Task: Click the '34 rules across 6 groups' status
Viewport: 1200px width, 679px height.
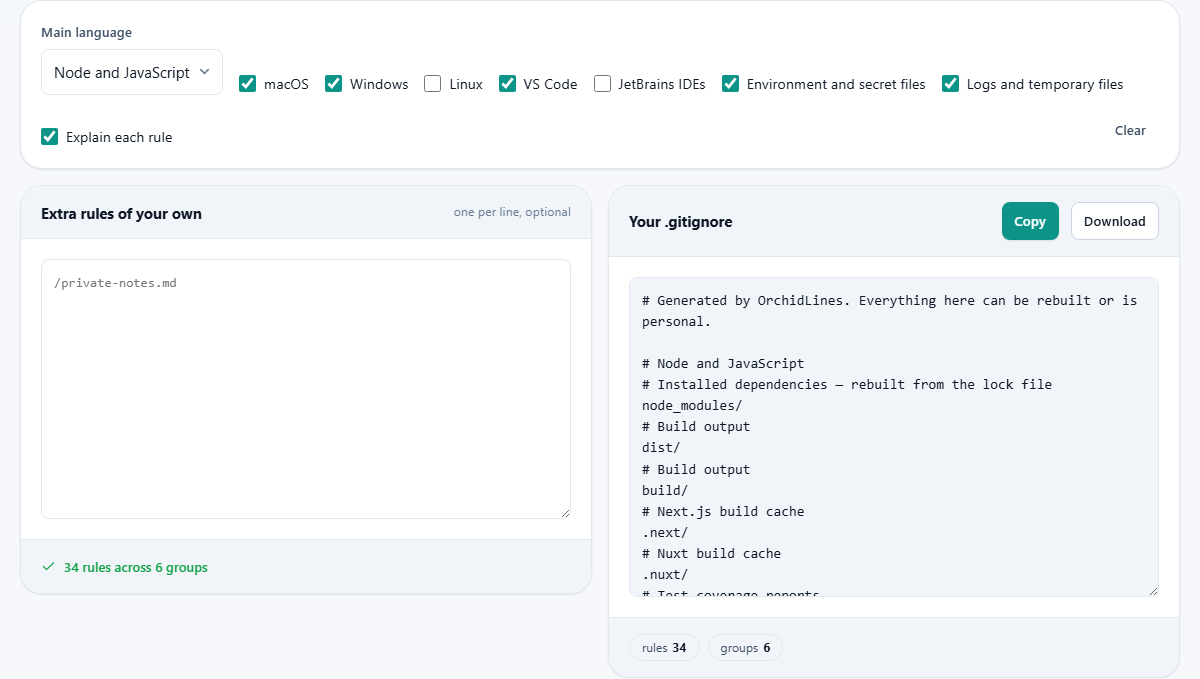Action: click(x=136, y=567)
